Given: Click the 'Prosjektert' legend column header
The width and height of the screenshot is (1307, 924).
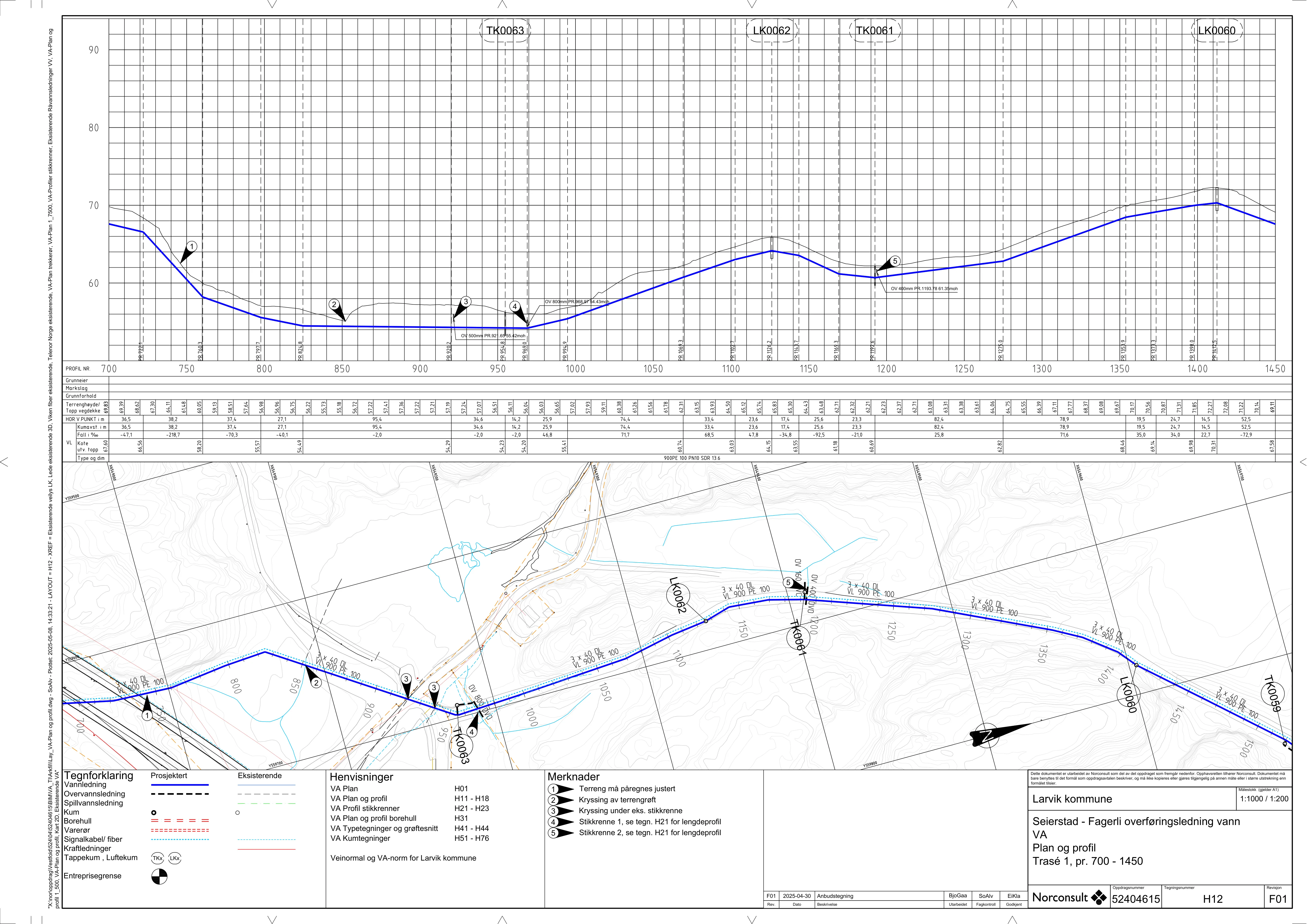Looking at the screenshot, I should click(x=169, y=775).
